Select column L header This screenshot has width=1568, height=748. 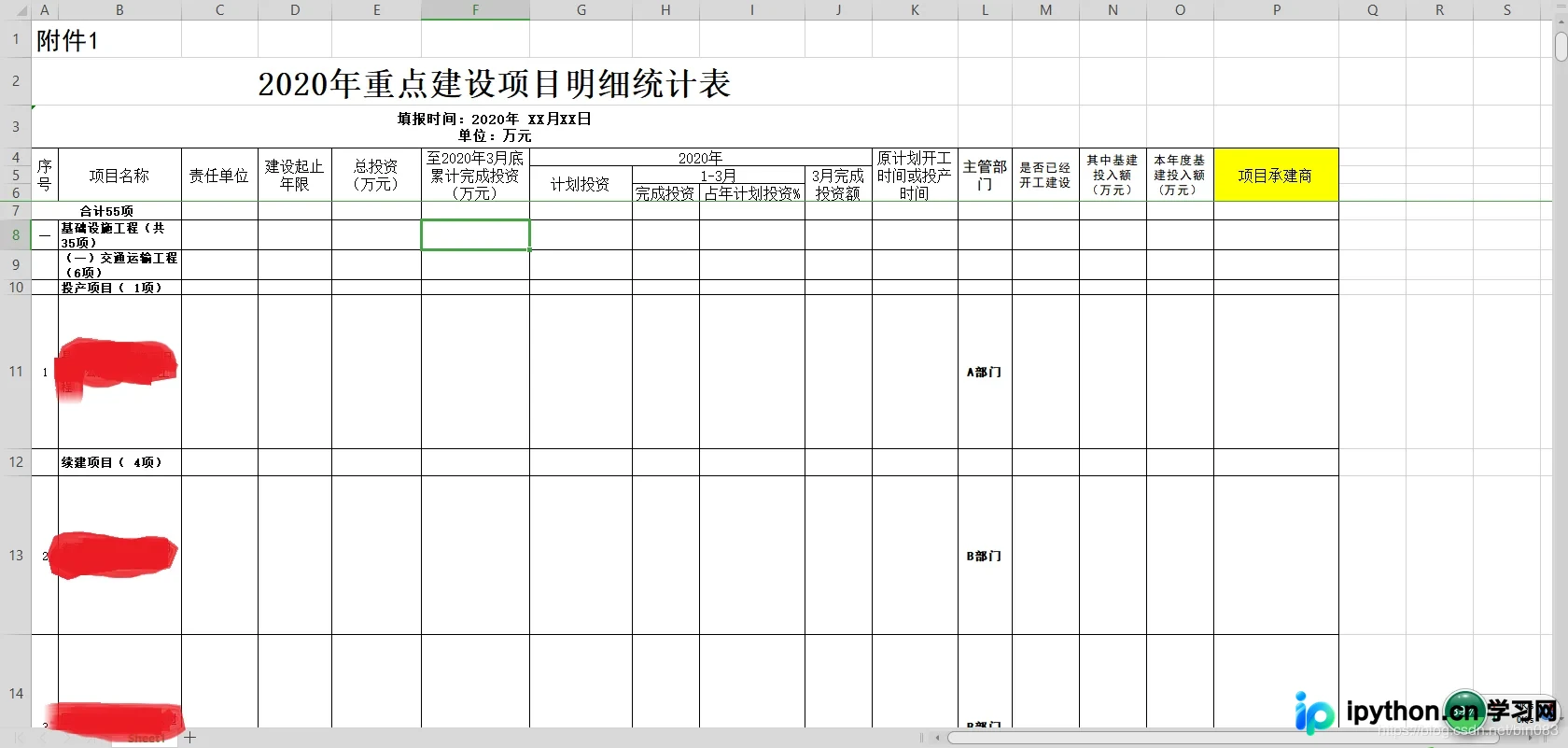click(x=985, y=10)
